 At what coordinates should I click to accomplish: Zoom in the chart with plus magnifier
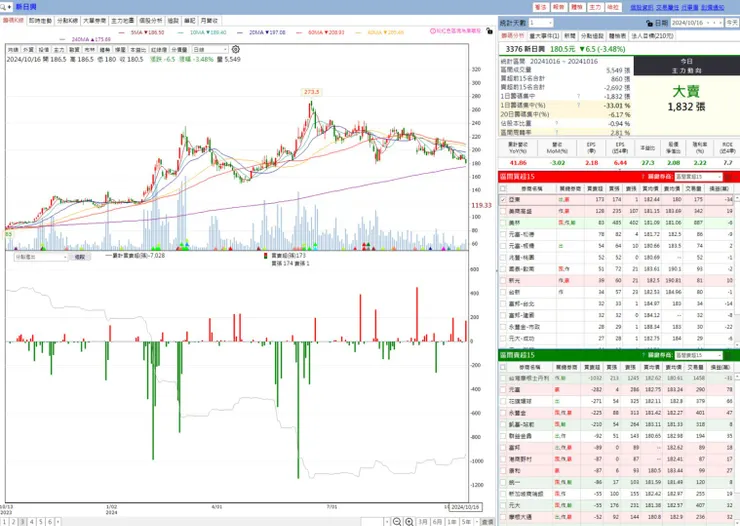409,521
